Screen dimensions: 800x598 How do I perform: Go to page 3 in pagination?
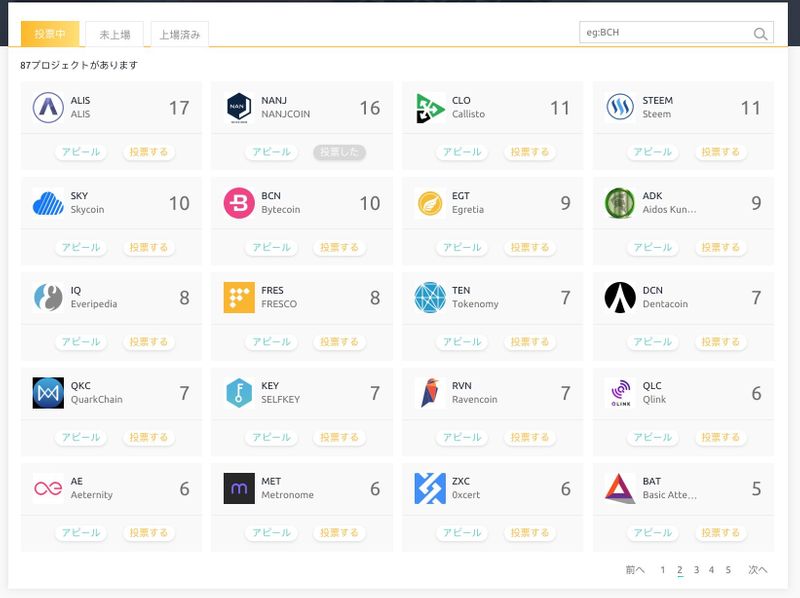coord(696,570)
